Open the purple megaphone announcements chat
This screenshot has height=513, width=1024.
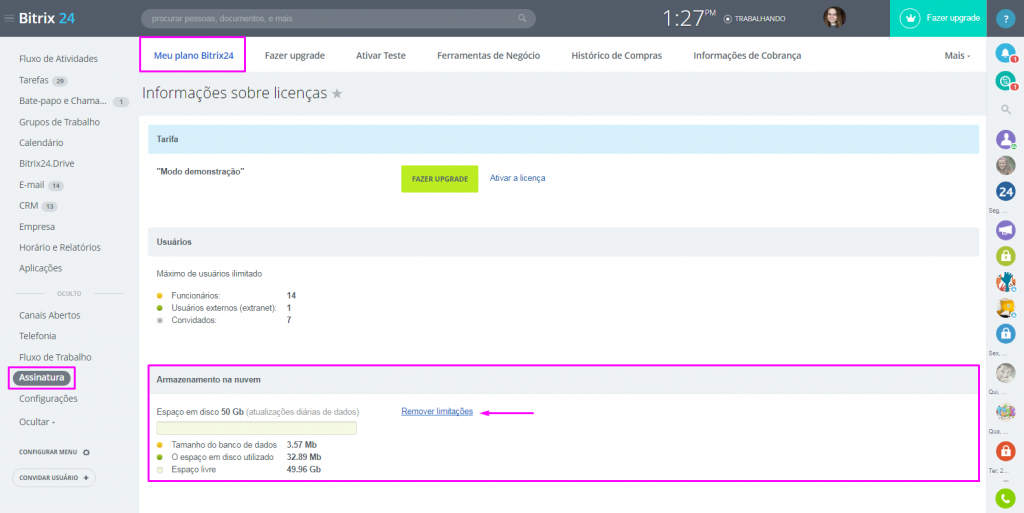1006,230
